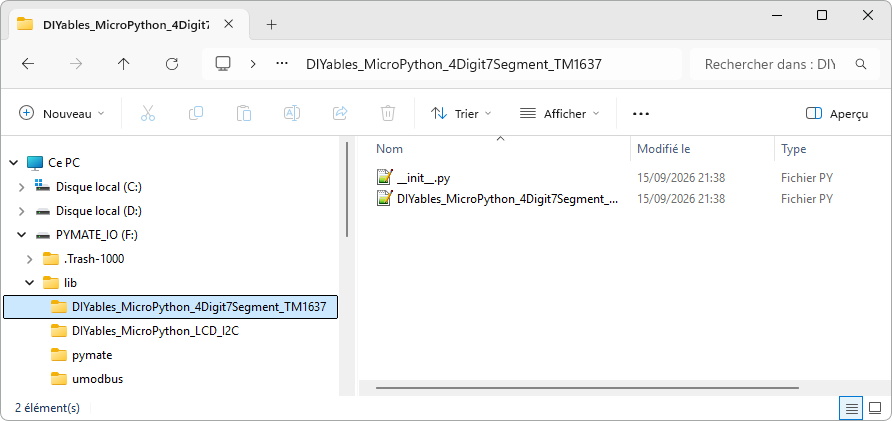Click the breadcrumb DIYables_MicroPython_4Digit7Segment_TM1637
Image resolution: width=892 pixels, height=421 pixels.
pyautogui.click(x=453, y=64)
